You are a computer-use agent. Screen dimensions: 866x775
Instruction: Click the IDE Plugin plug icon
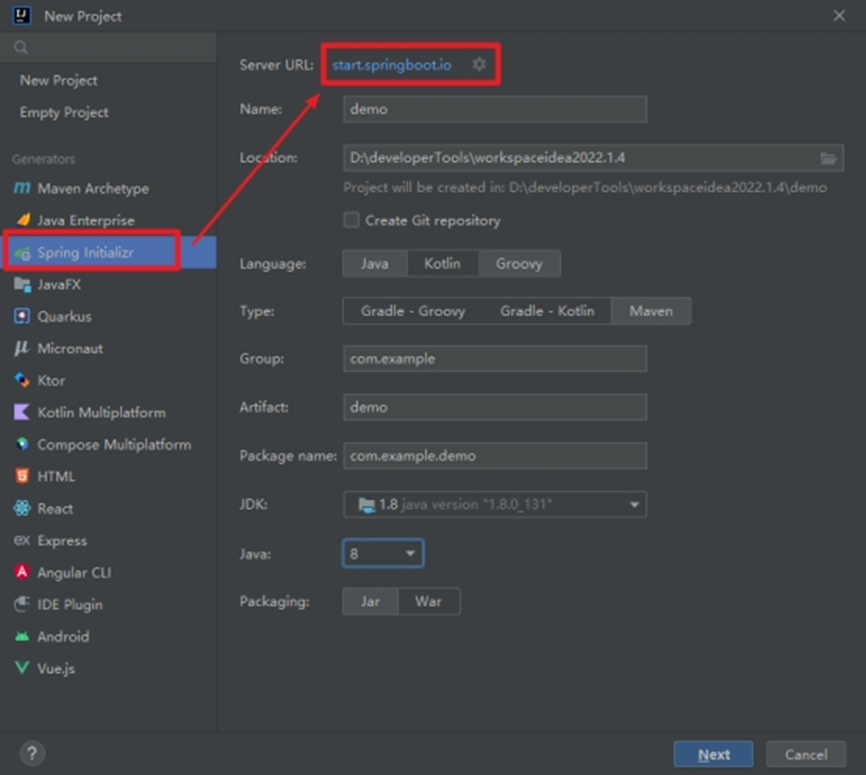[x=22, y=604]
